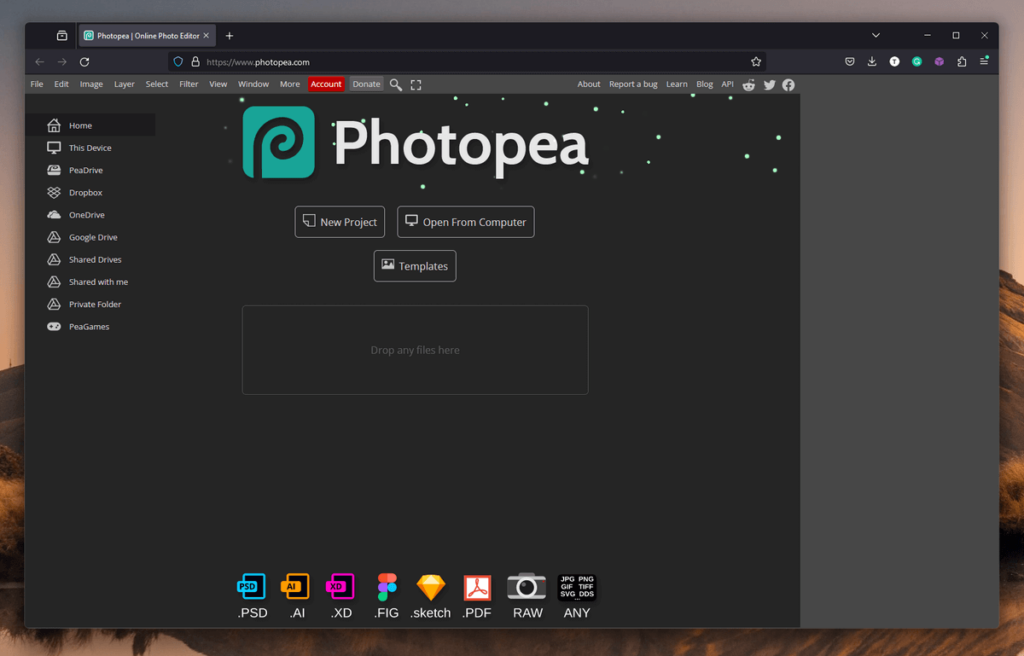1024x656 pixels.
Task: Create a New Project
Action: pos(340,221)
